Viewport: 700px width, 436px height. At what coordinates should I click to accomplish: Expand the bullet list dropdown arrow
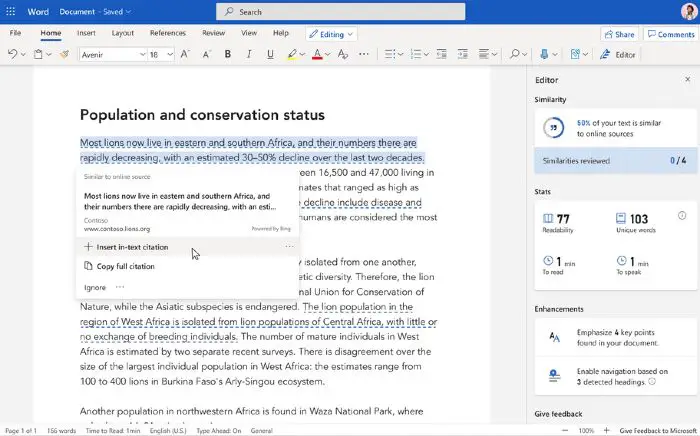[x=400, y=54]
